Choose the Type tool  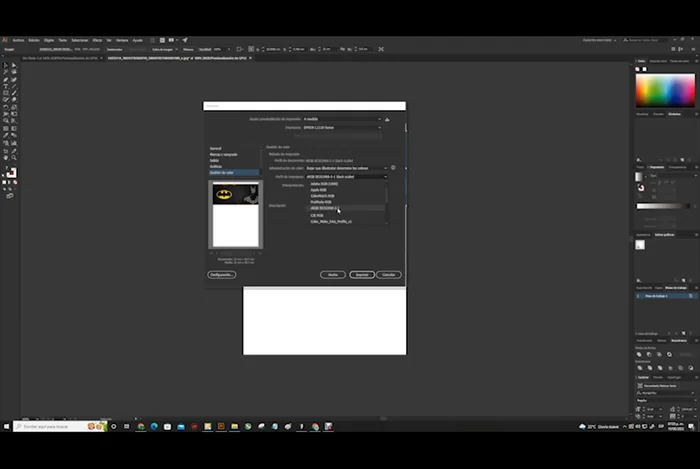click(x=5, y=86)
